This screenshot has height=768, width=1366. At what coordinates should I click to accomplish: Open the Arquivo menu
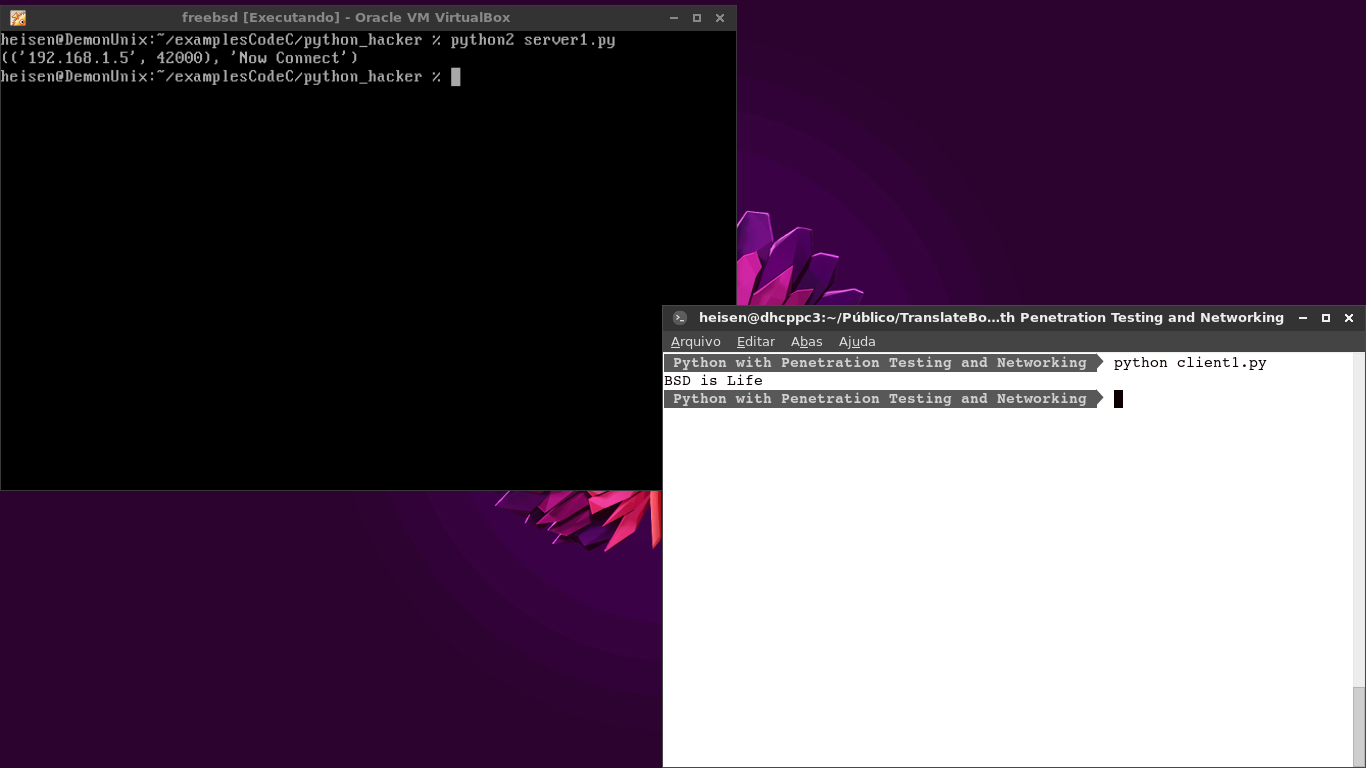tap(696, 342)
